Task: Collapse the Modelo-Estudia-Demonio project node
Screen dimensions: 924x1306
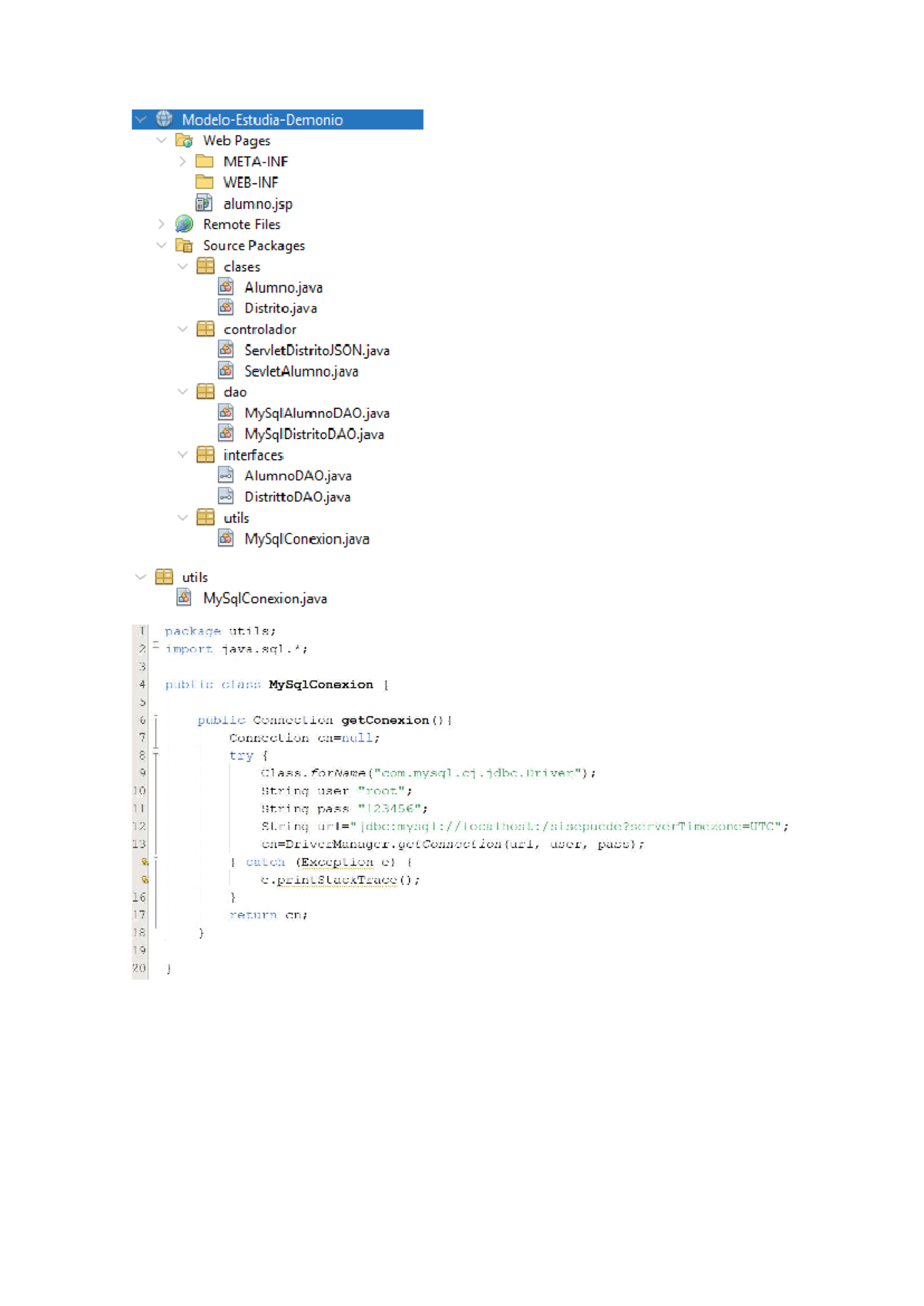Action: click(x=141, y=119)
